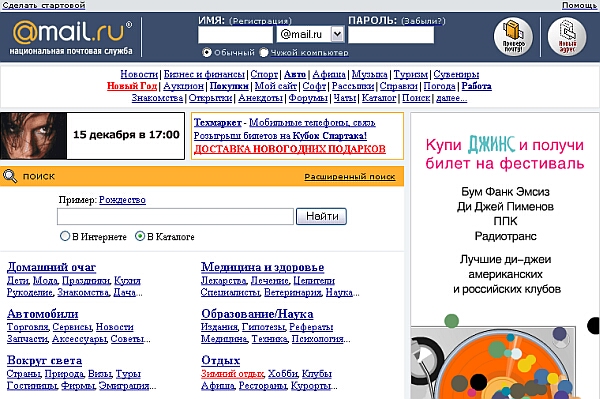This screenshot has height=399, width=600.
Task: Open the Зимний отдых subcategory
Action: 232,374
